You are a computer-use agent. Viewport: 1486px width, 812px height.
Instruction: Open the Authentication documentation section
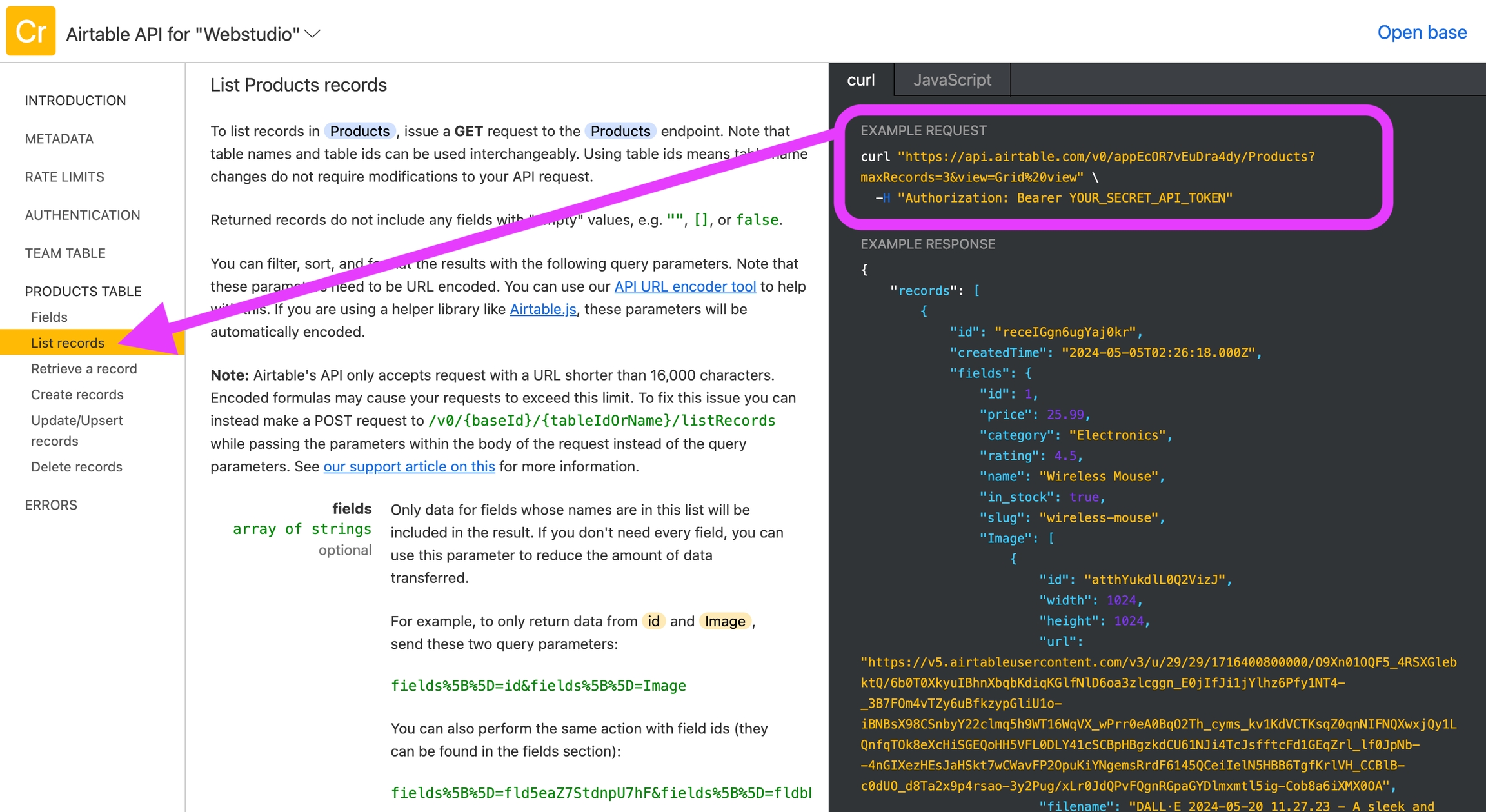[83, 215]
